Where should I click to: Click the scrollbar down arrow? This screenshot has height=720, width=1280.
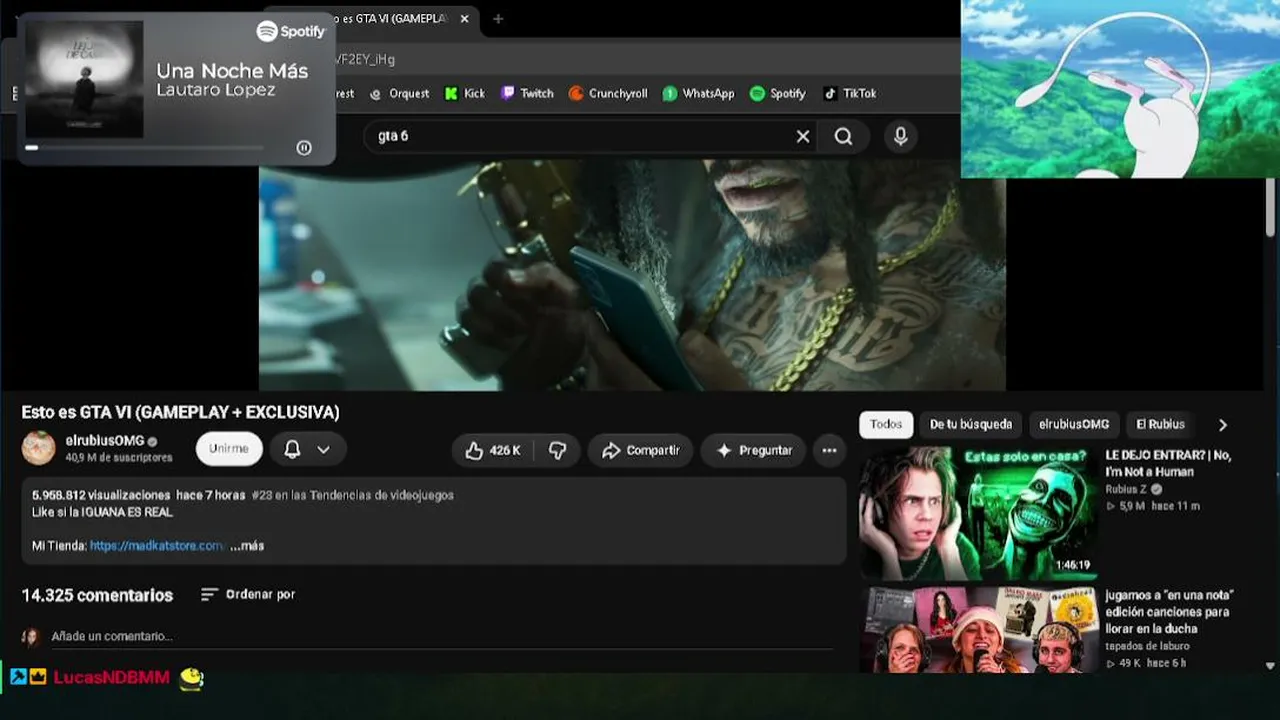(x=1270, y=665)
